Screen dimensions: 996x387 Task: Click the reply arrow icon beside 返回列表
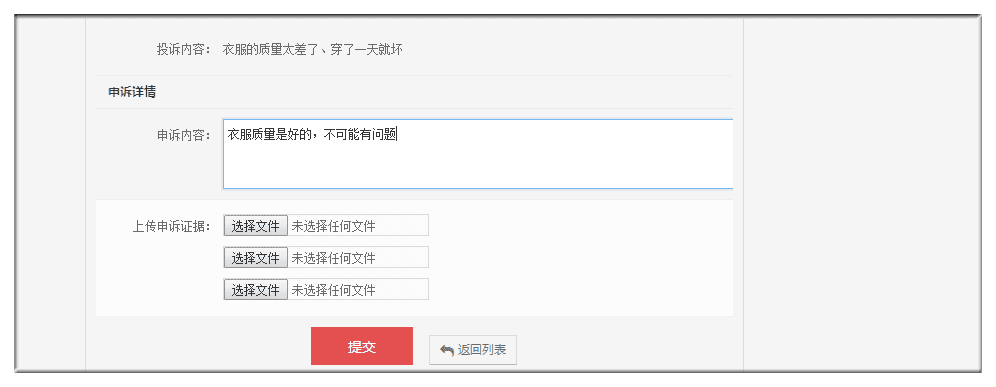coord(447,350)
